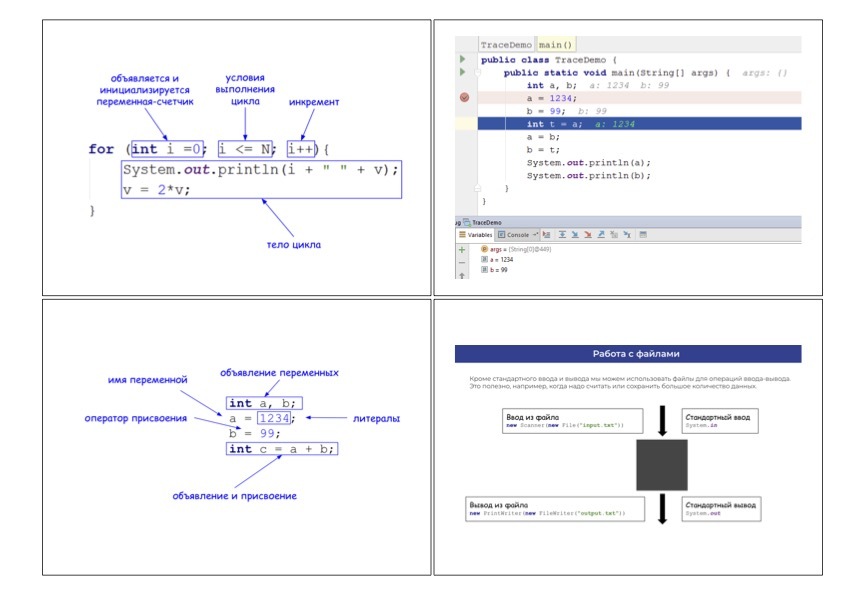
Task: Open the Console tab
Action: pyautogui.click(x=514, y=235)
